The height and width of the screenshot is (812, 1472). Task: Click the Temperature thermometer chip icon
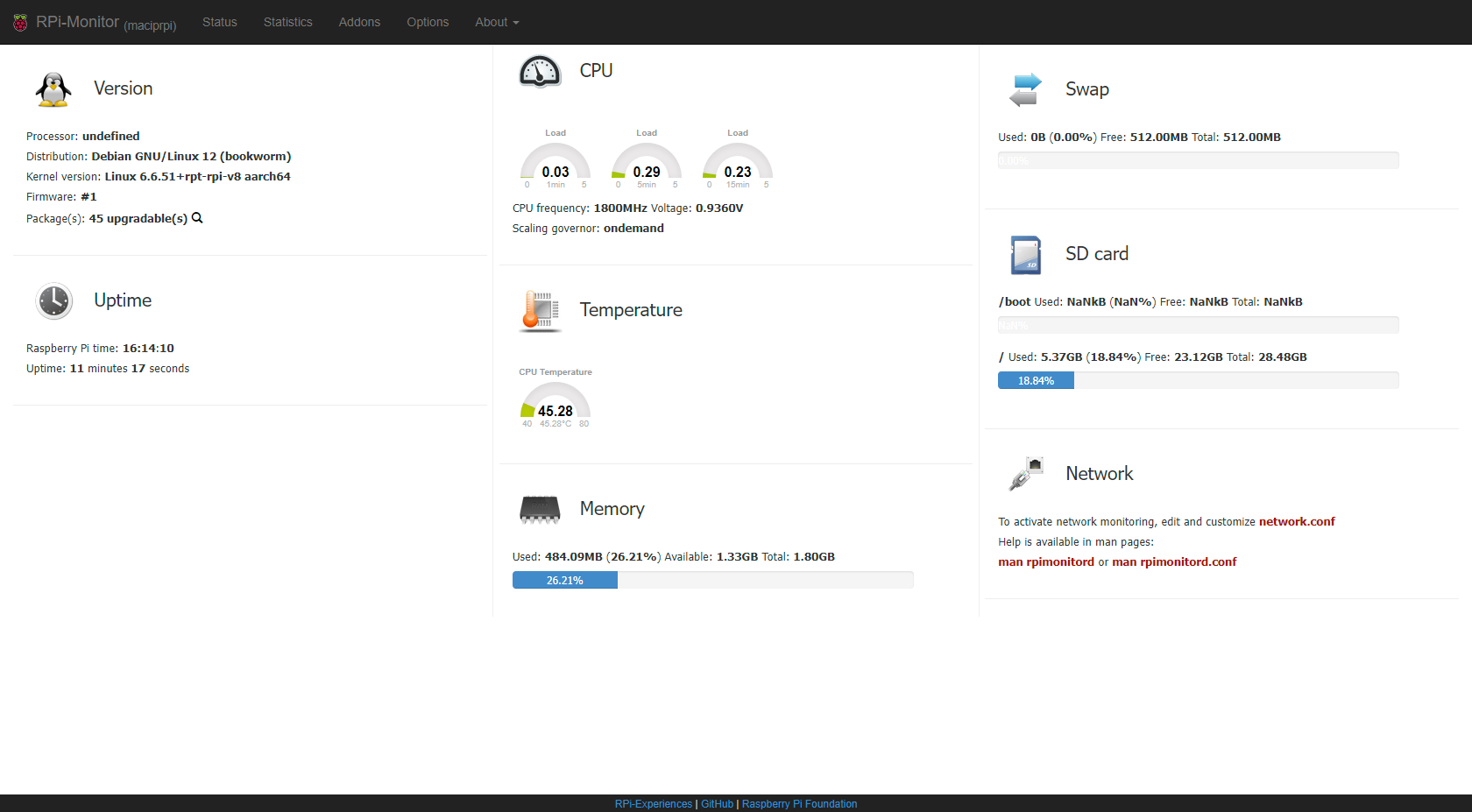(540, 311)
